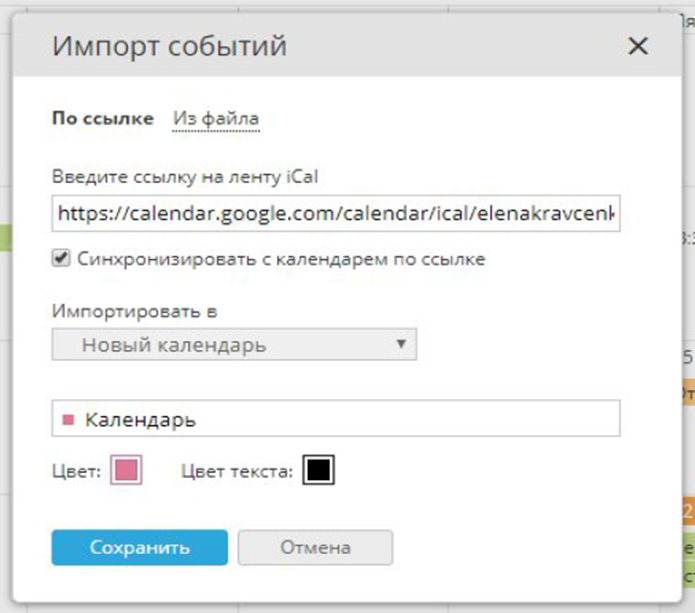
Task: Click the Цвет: label text
Action: [x=76, y=471]
